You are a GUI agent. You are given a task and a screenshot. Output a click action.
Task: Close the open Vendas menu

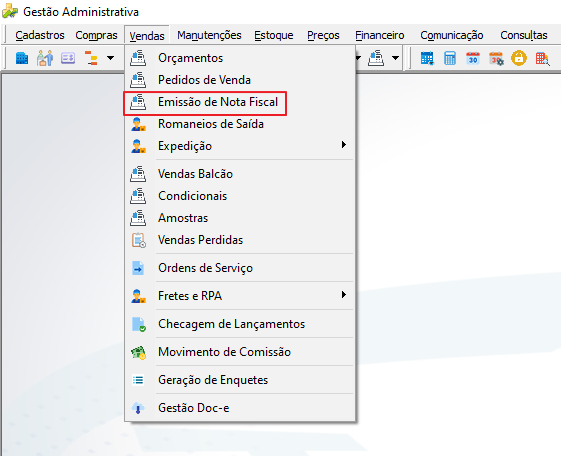pos(147,36)
